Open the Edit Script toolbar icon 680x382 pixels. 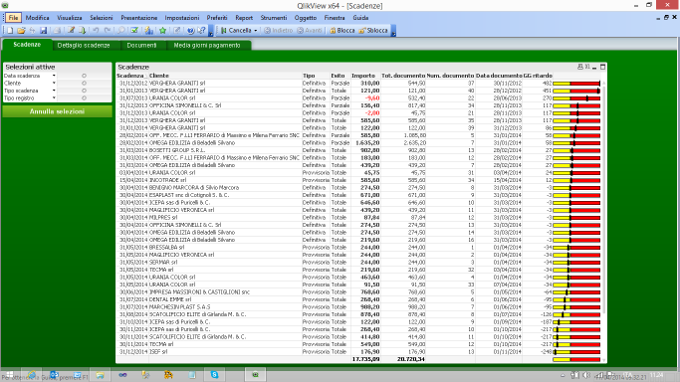click(71, 30)
